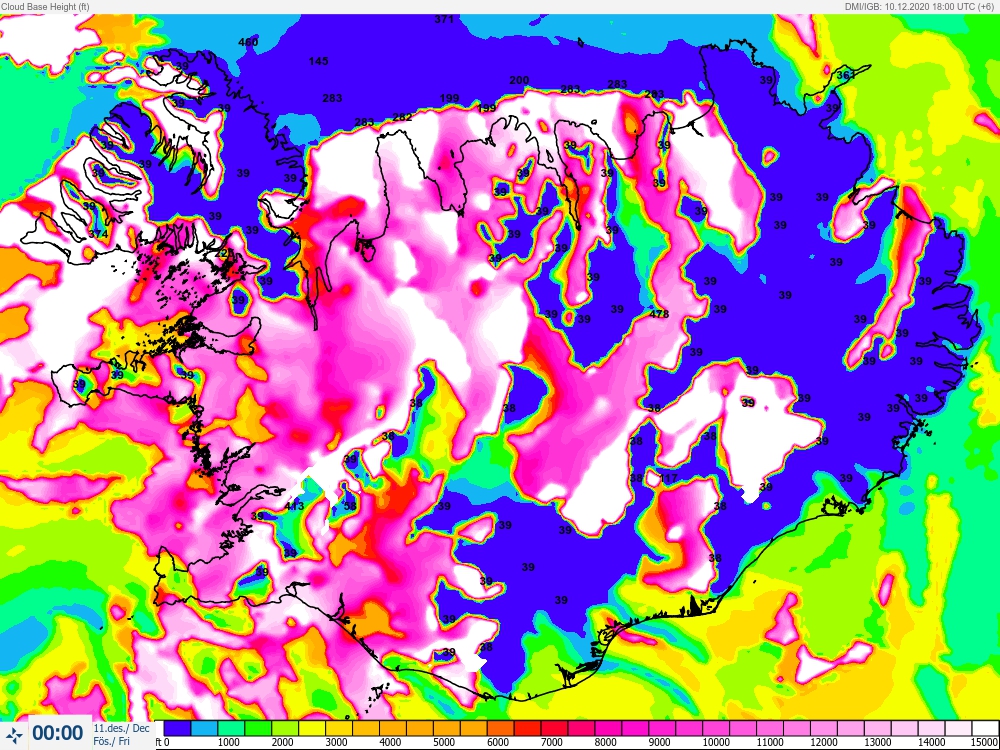Click the '15000' legend value
The width and height of the screenshot is (1000, 750).
pos(985,742)
